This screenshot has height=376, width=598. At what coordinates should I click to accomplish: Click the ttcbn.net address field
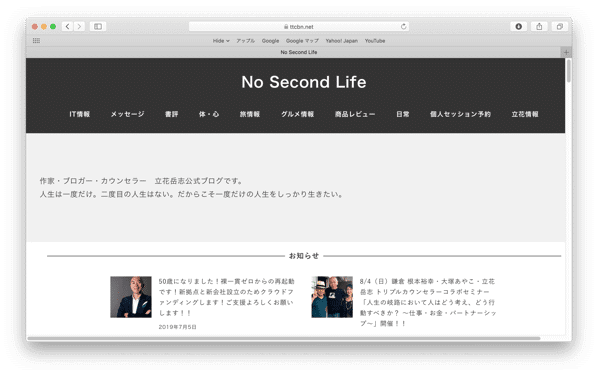299,26
